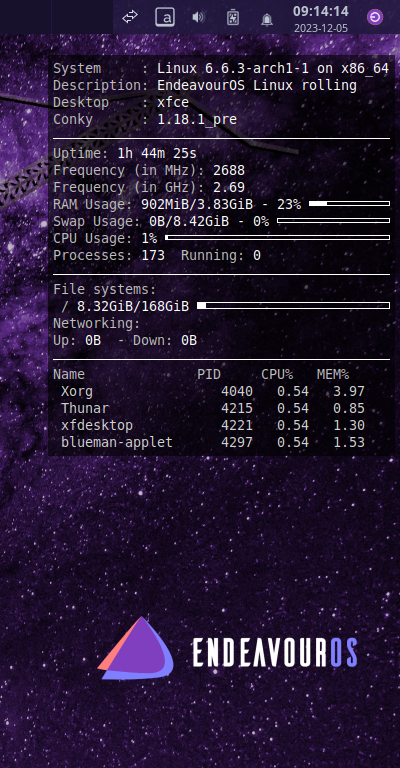Image resolution: width=400 pixels, height=768 pixels.
Task: Click the Conky version line
Action: tap(145, 120)
